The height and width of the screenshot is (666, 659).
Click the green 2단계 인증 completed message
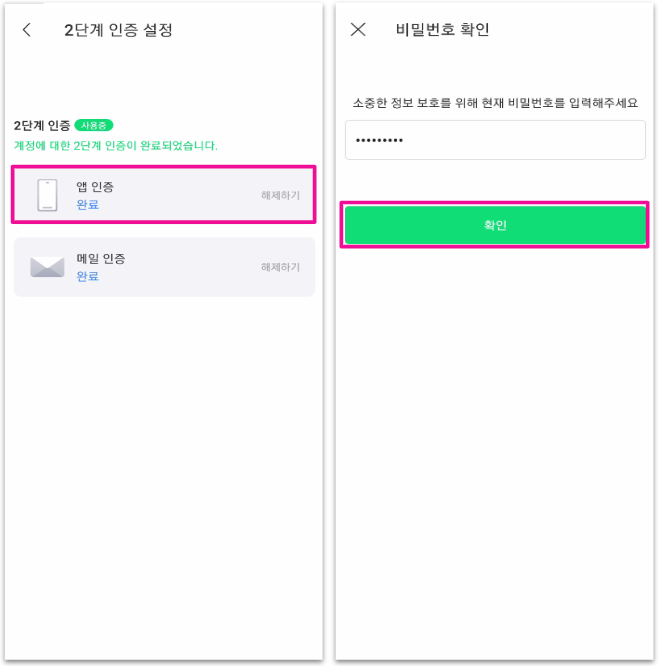(116, 146)
